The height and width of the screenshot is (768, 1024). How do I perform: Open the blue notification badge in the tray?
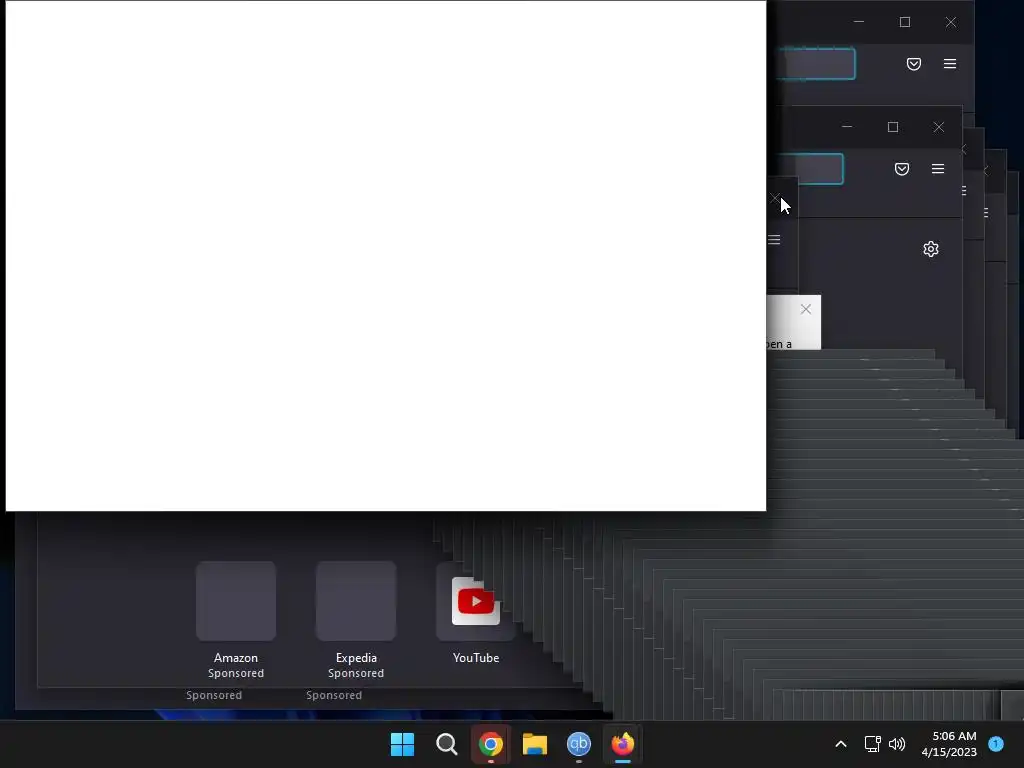996,744
